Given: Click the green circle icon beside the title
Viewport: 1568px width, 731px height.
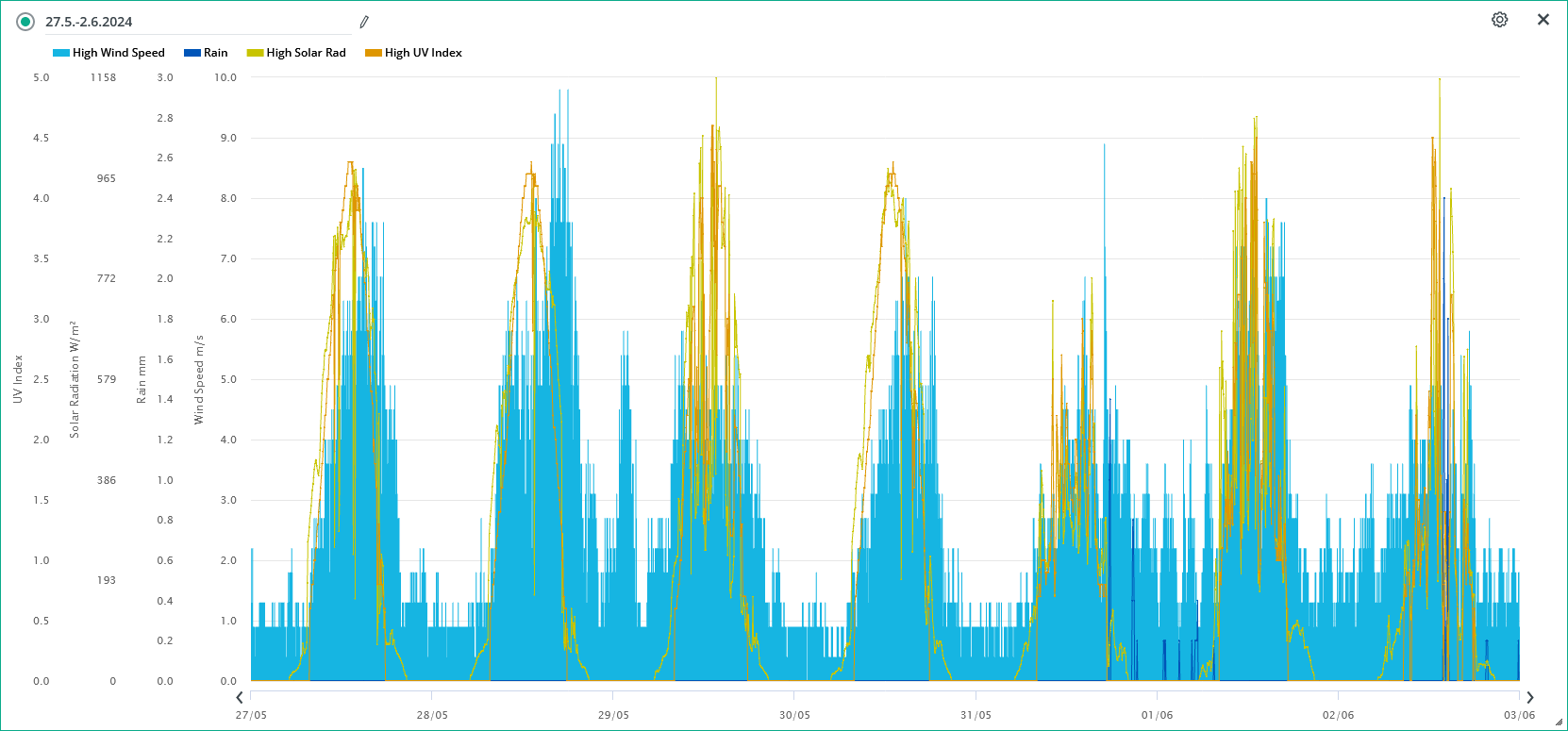Looking at the screenshot, I should [25, 22].
